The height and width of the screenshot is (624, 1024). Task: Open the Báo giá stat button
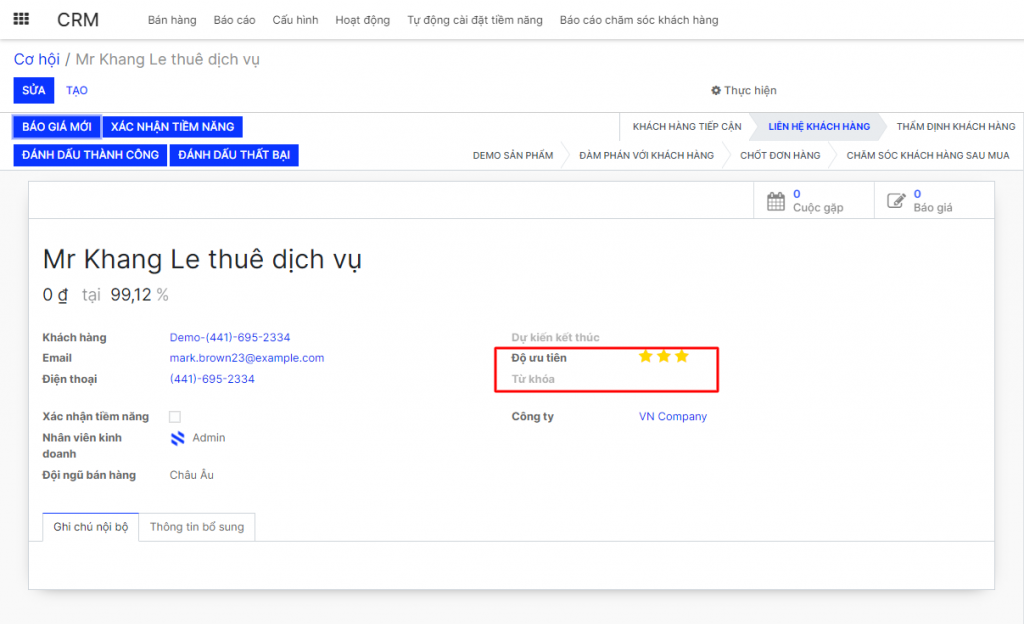pyautogui.click(x=934, y=200)
